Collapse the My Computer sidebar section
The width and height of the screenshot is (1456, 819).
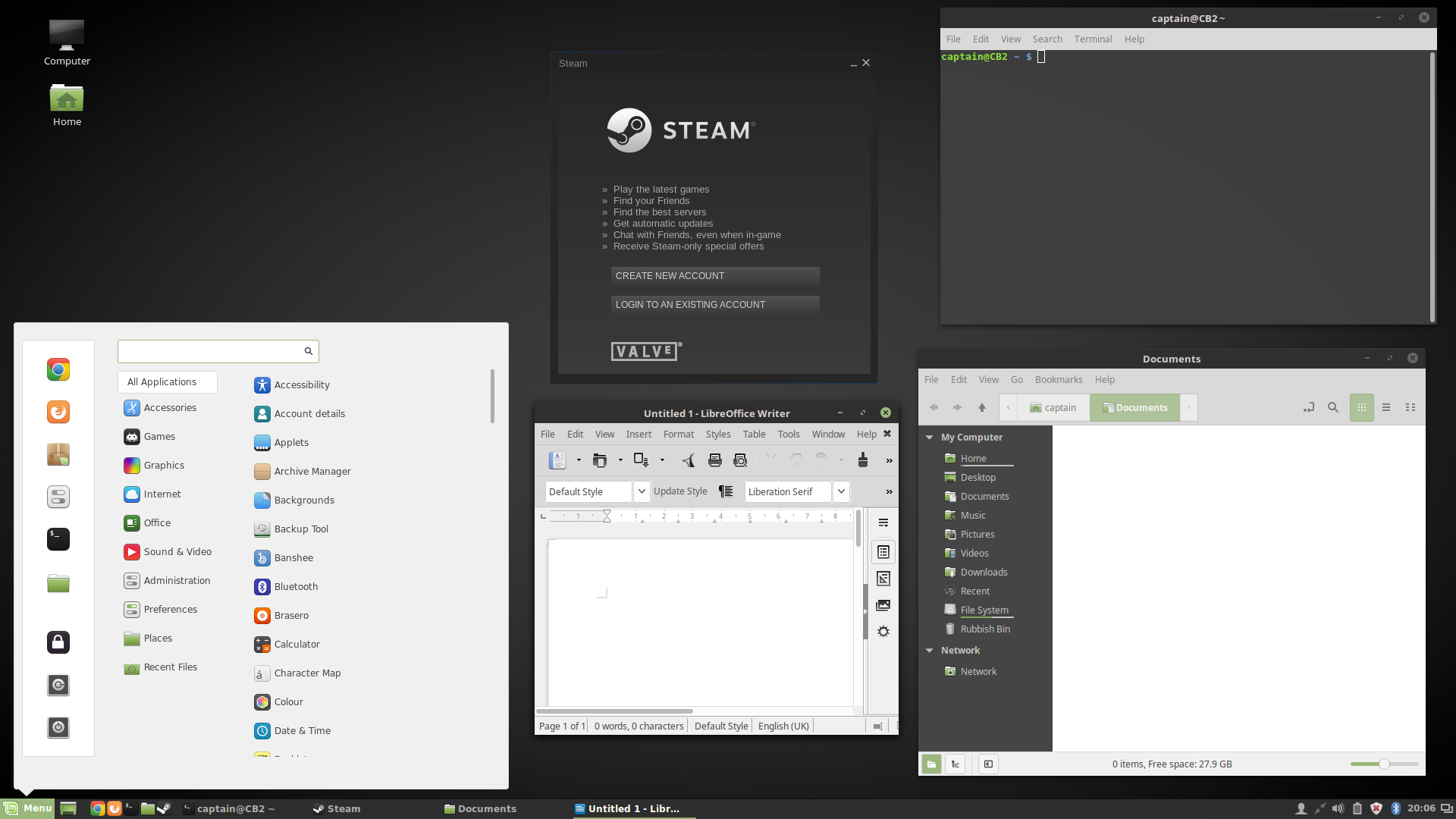tap(930, 438)
